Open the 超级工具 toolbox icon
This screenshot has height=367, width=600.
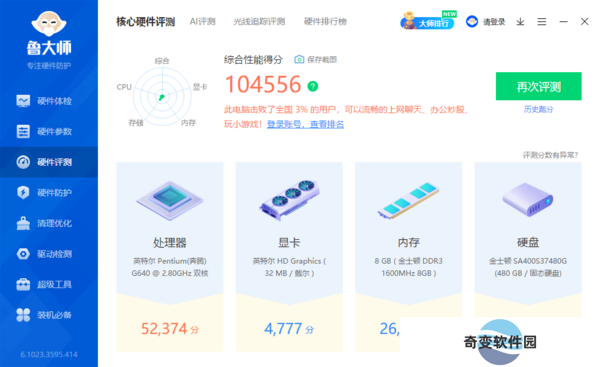pos(23,284)
